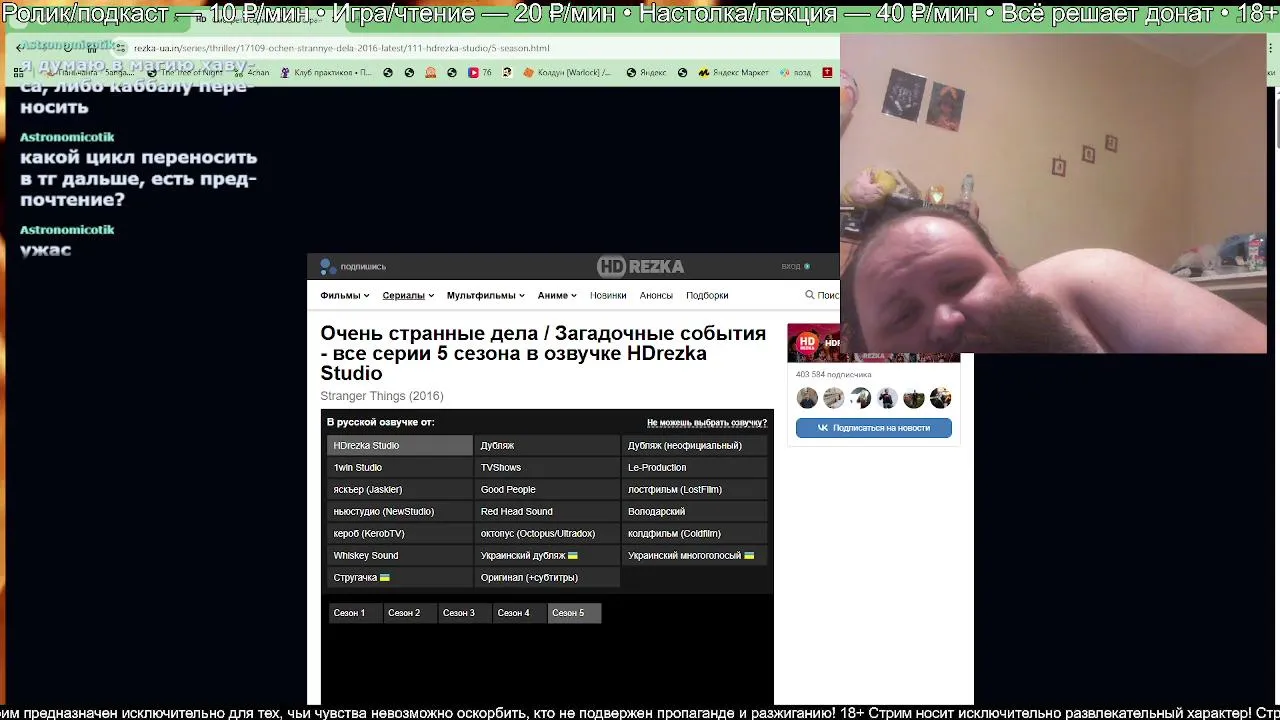
Task: Select 'Оригинал (+субтитры)' option
Action: pos(547,577)
